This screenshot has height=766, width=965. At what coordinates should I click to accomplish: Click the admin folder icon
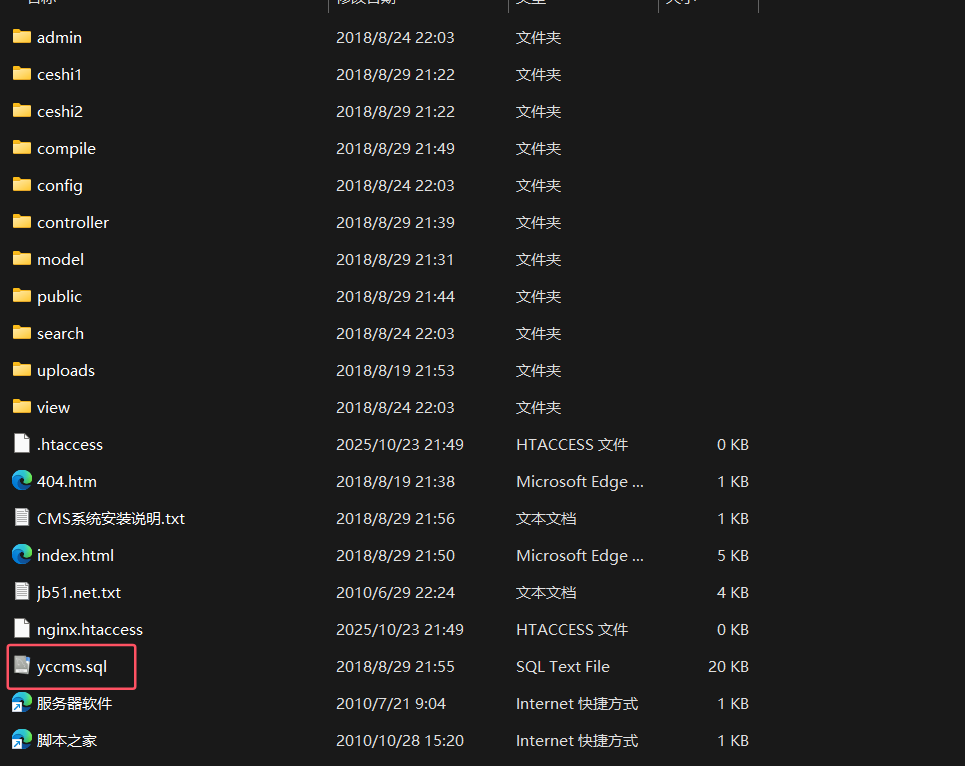click(22, 37)
